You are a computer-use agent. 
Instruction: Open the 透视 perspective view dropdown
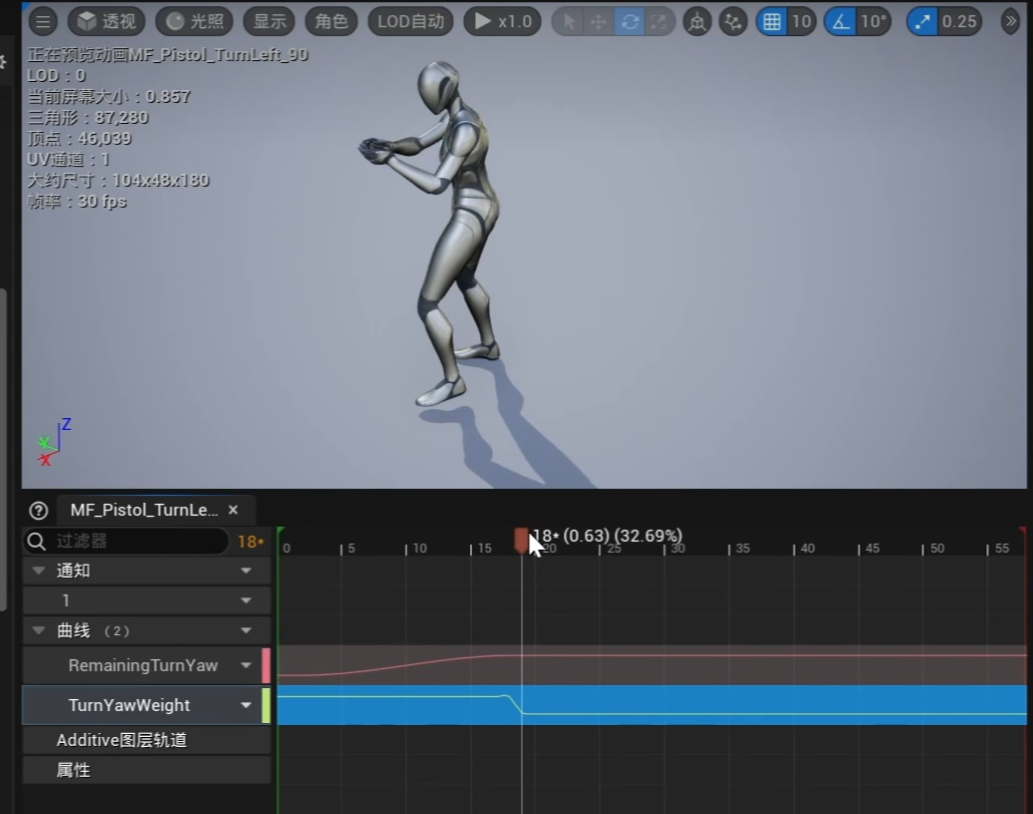[x=107, y=21]
